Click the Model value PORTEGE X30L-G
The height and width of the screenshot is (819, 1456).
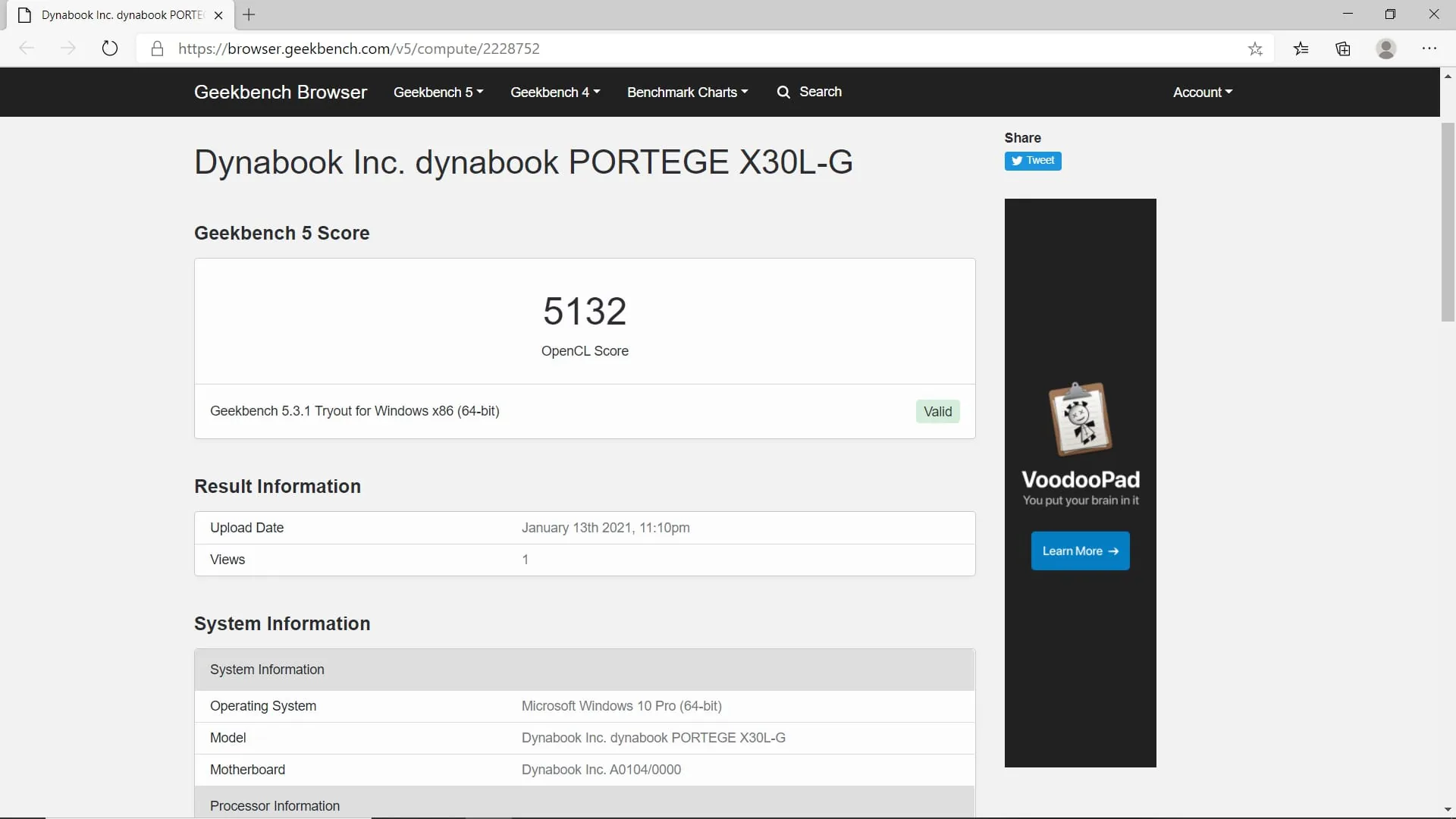(x=653, y=738)
